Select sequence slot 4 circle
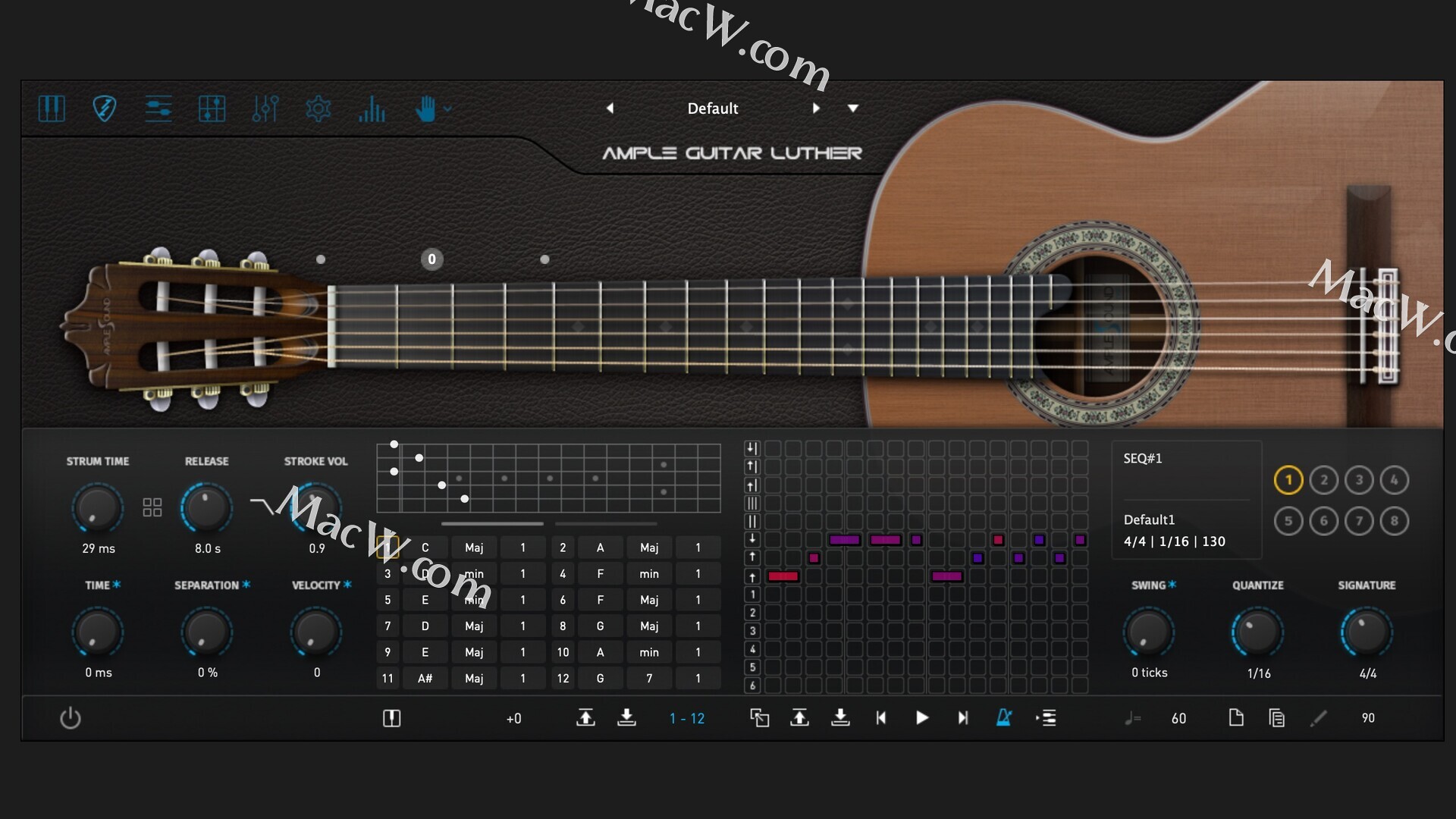Viewport: 1456px width, 819px height. (1394, 479)
